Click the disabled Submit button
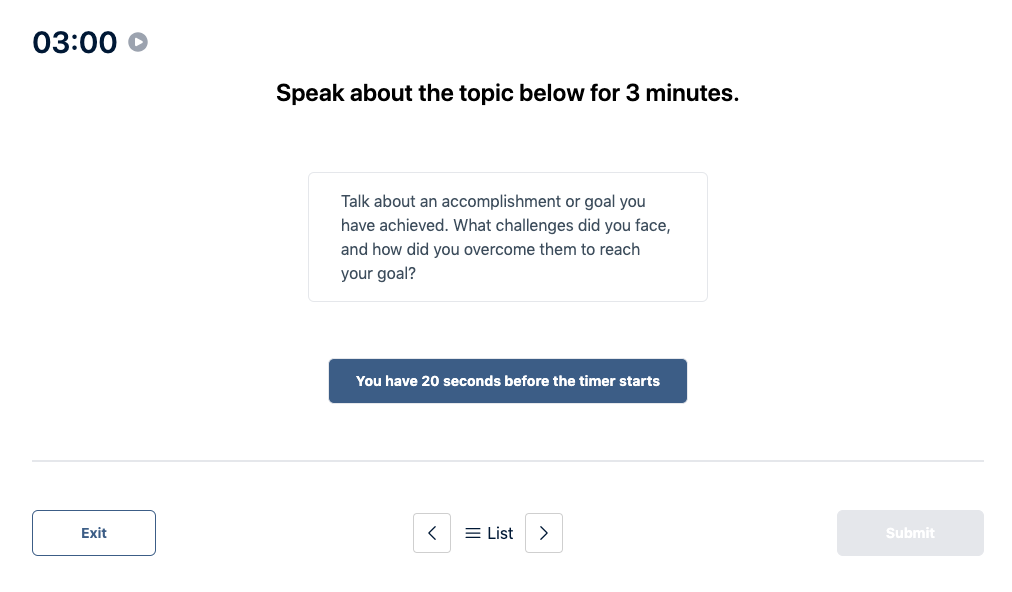The height and width of the screenshot is (592, 1012). [x=909, y=532]
